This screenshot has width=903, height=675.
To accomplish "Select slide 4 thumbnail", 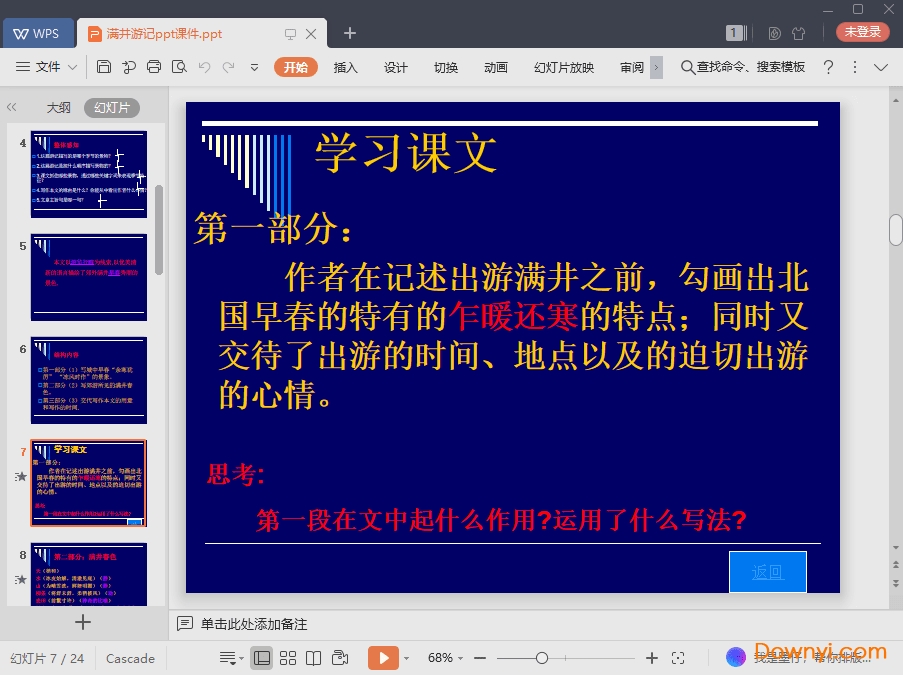I will (89, 174).
